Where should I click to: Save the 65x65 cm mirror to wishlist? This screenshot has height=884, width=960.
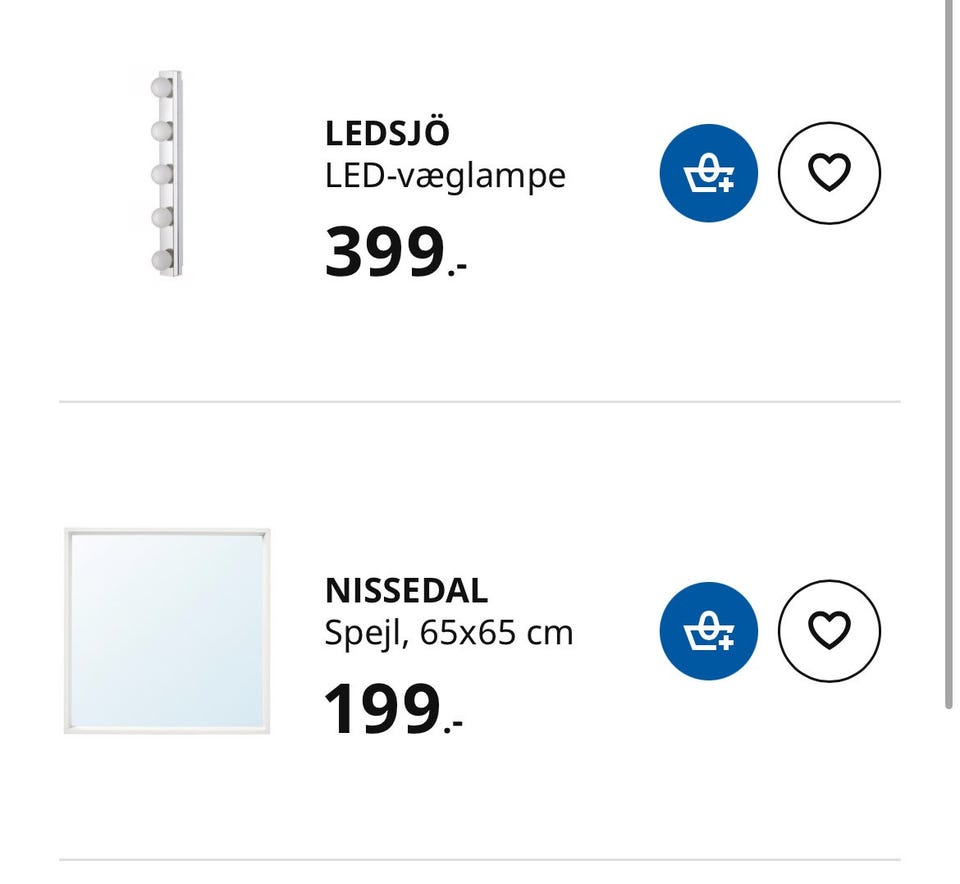tap(829, 631)
